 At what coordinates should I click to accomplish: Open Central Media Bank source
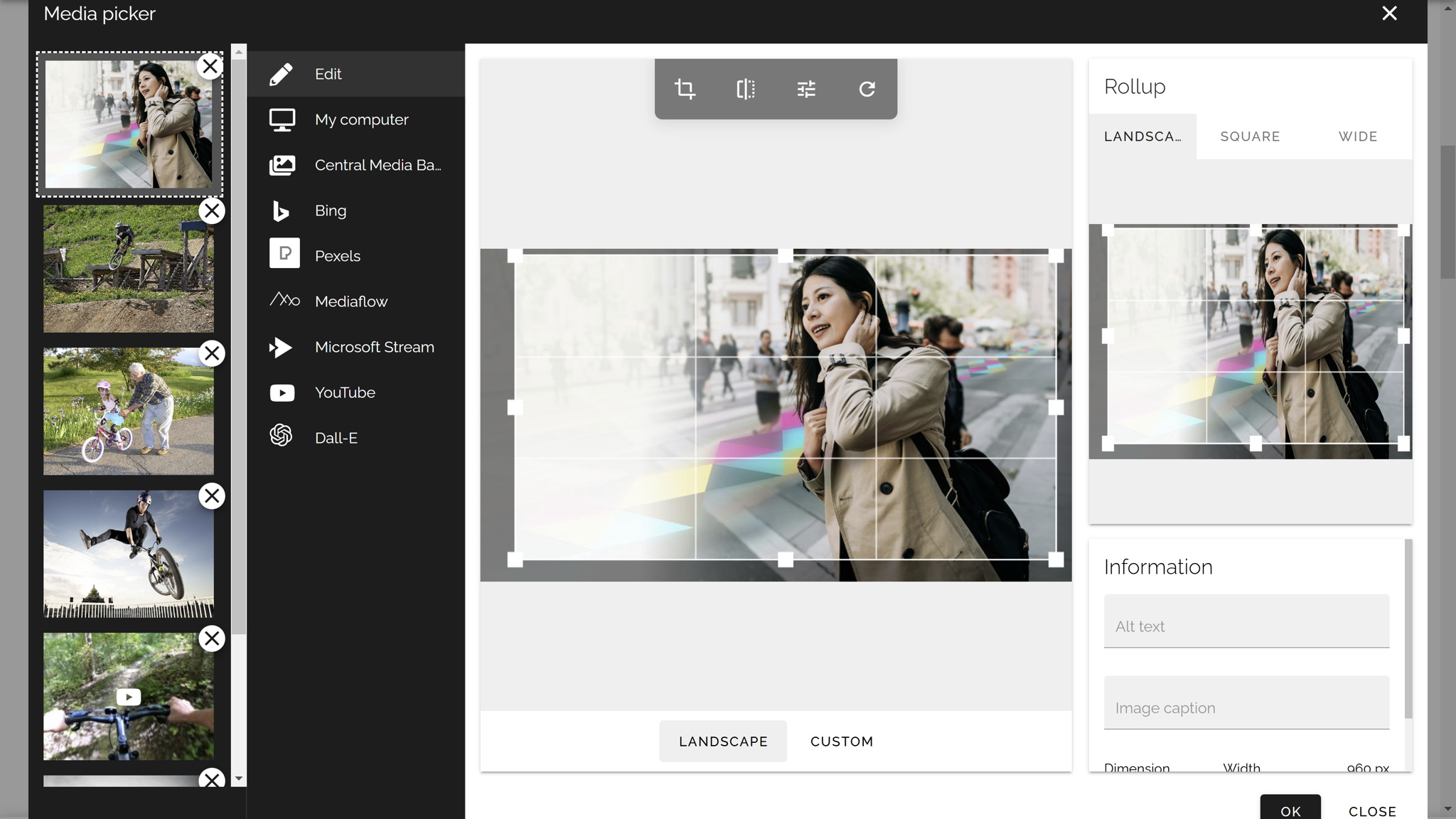(x=356, y=165)
